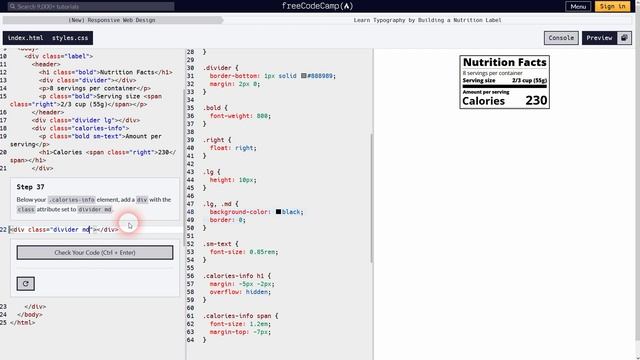Click the '<header>' tag on line 11
The image size is (640, 360).
coord(46,64)
